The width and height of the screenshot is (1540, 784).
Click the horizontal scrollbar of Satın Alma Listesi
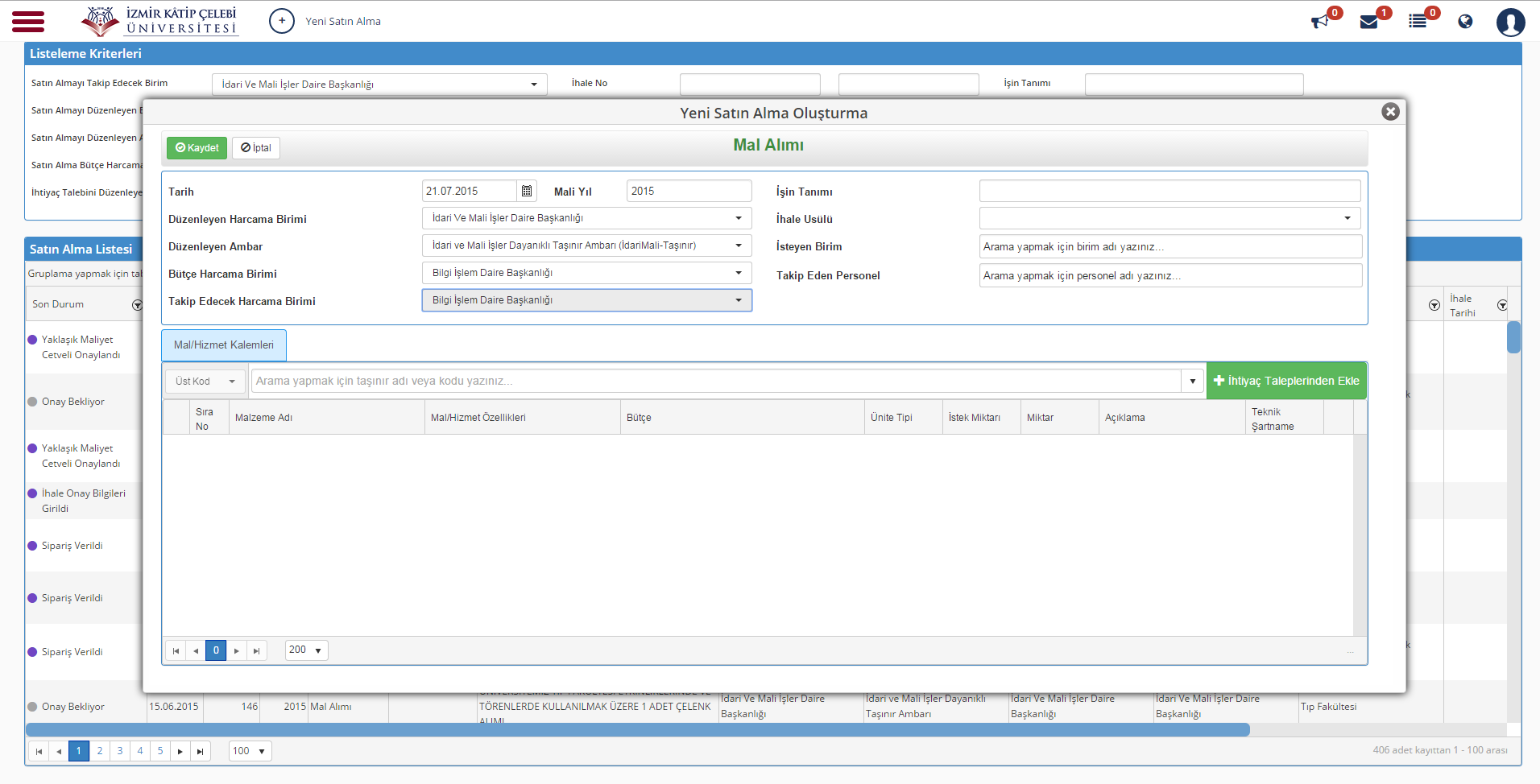[x=637, y=730]
